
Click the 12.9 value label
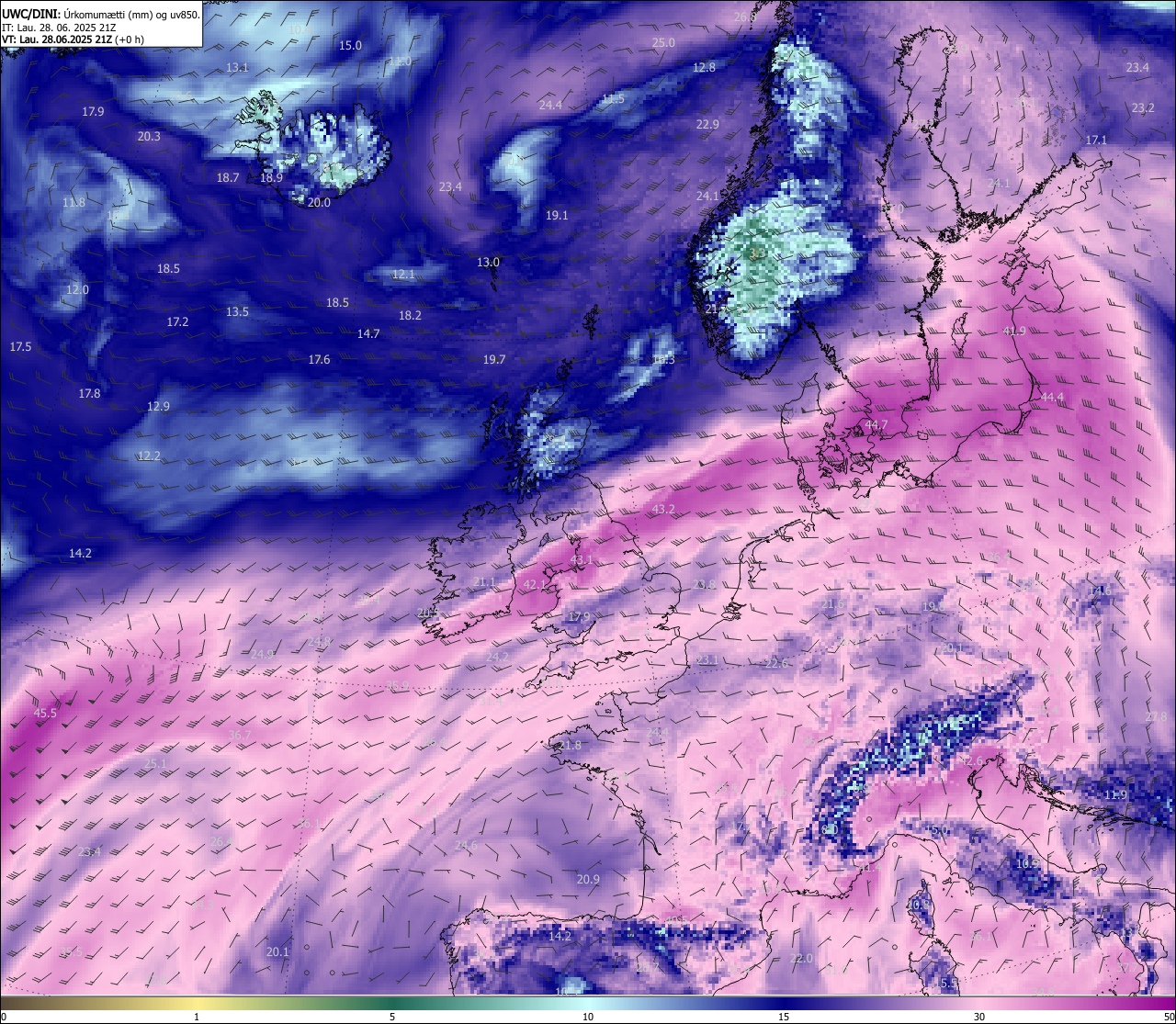pos(158,406)
